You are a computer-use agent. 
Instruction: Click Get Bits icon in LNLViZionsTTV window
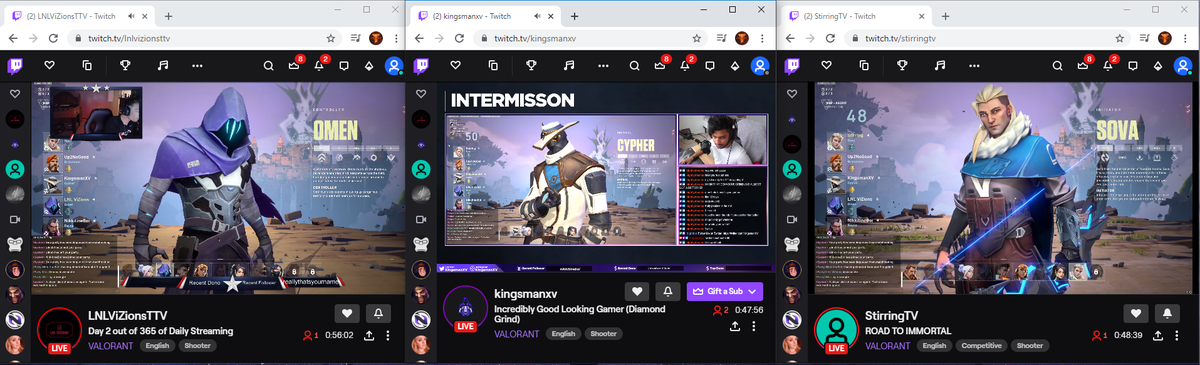click(x=368, y=66)
